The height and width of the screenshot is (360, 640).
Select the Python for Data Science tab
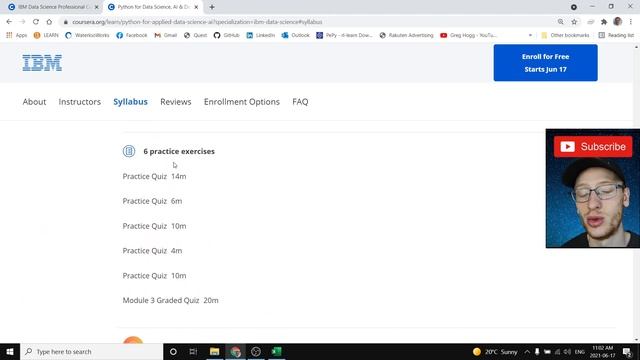pyautogui.click(x=153, y=7)
